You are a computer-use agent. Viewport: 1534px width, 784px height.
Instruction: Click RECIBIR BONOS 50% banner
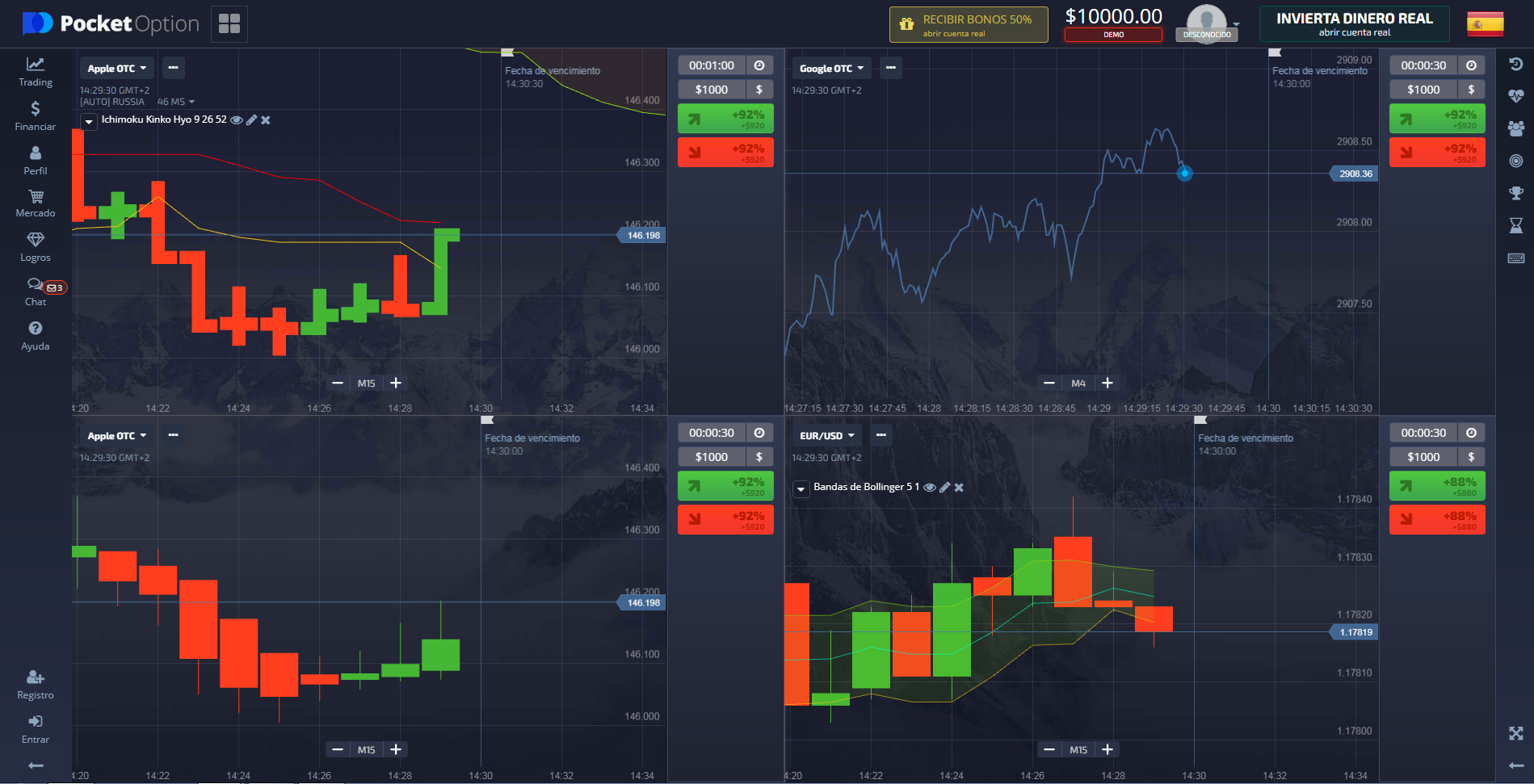(969, 24)
